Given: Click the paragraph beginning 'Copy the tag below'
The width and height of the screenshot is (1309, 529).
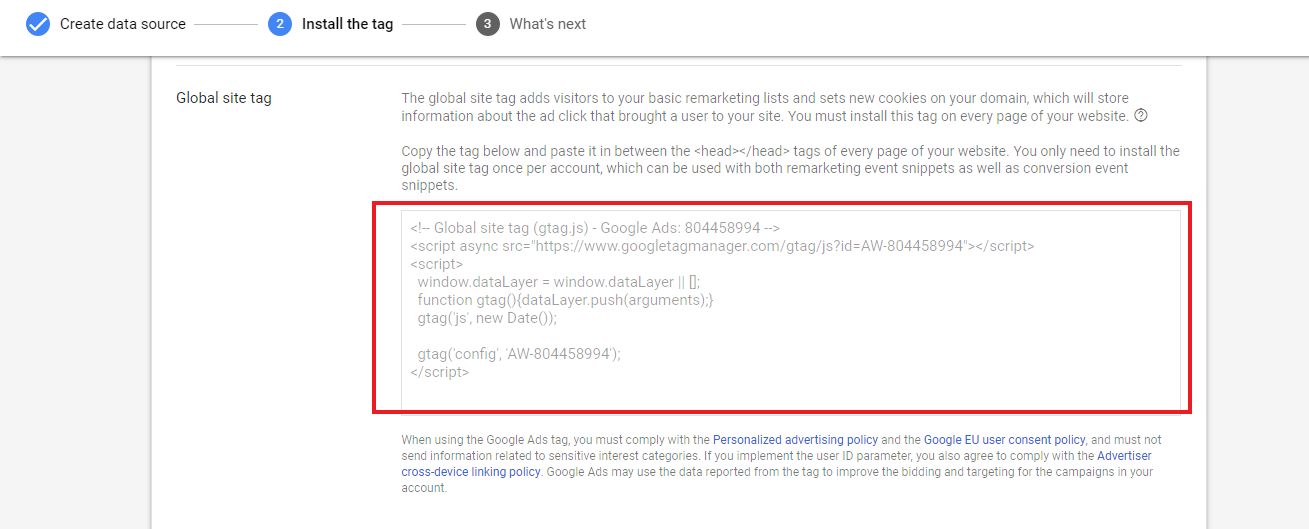Looking at the screenshot, I should point(790,168).
